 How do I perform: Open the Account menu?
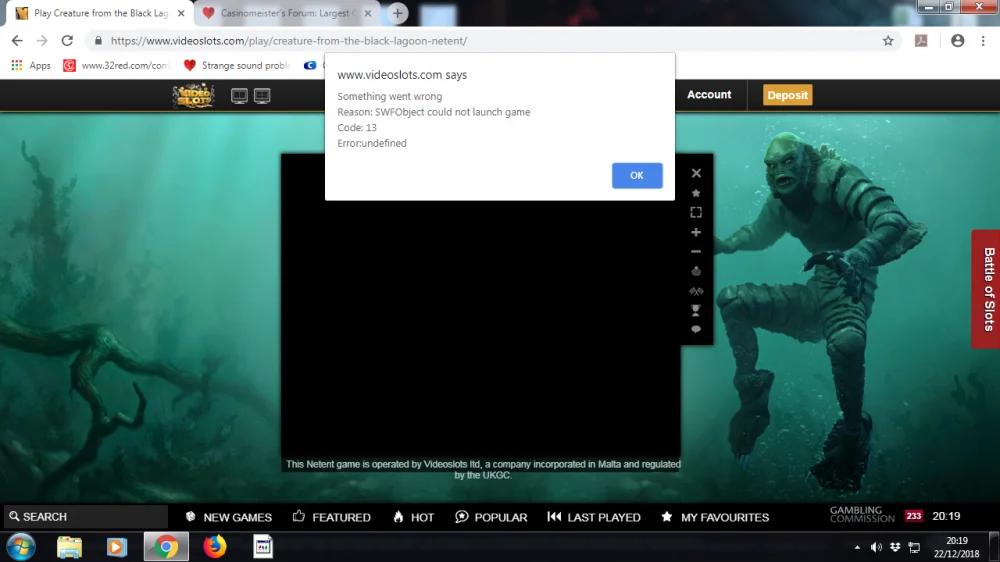point(709,94)
